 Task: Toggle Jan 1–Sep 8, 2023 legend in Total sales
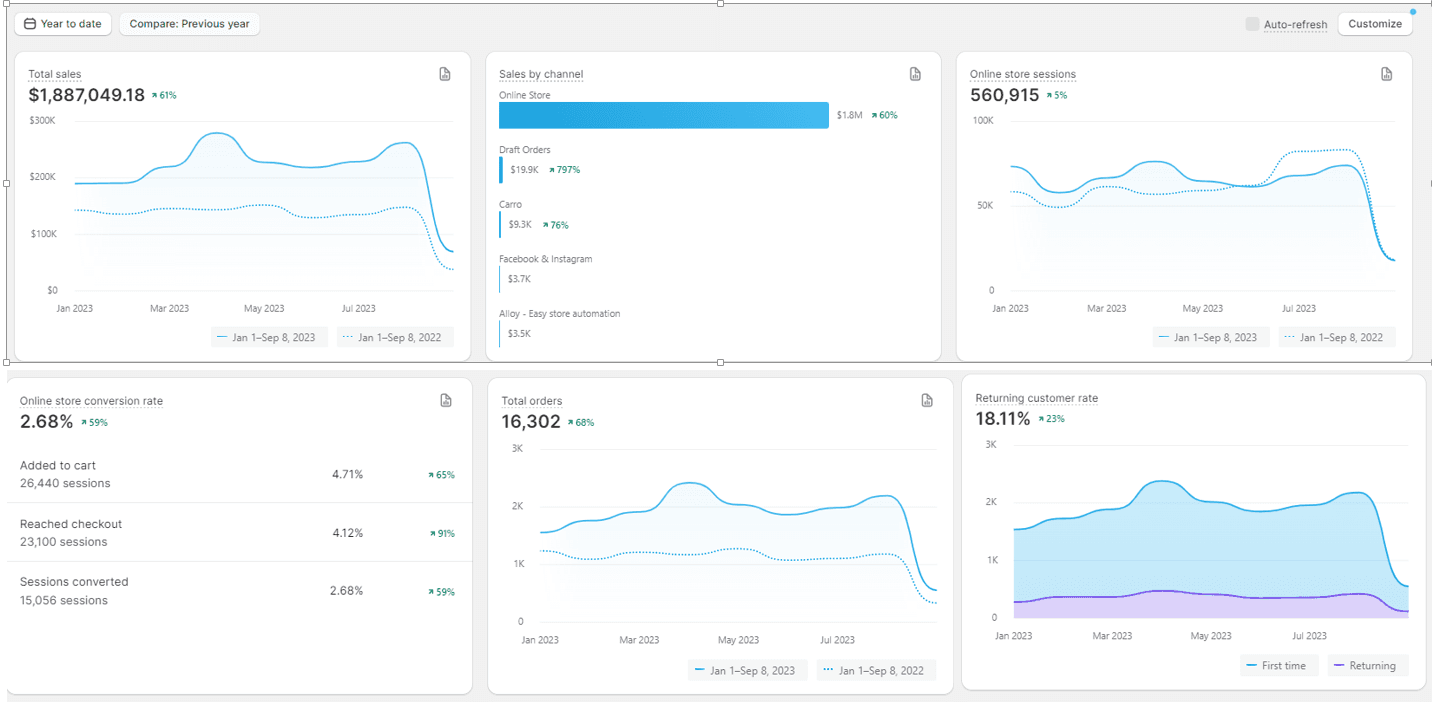pyautogui.click(x=268, y=337)
